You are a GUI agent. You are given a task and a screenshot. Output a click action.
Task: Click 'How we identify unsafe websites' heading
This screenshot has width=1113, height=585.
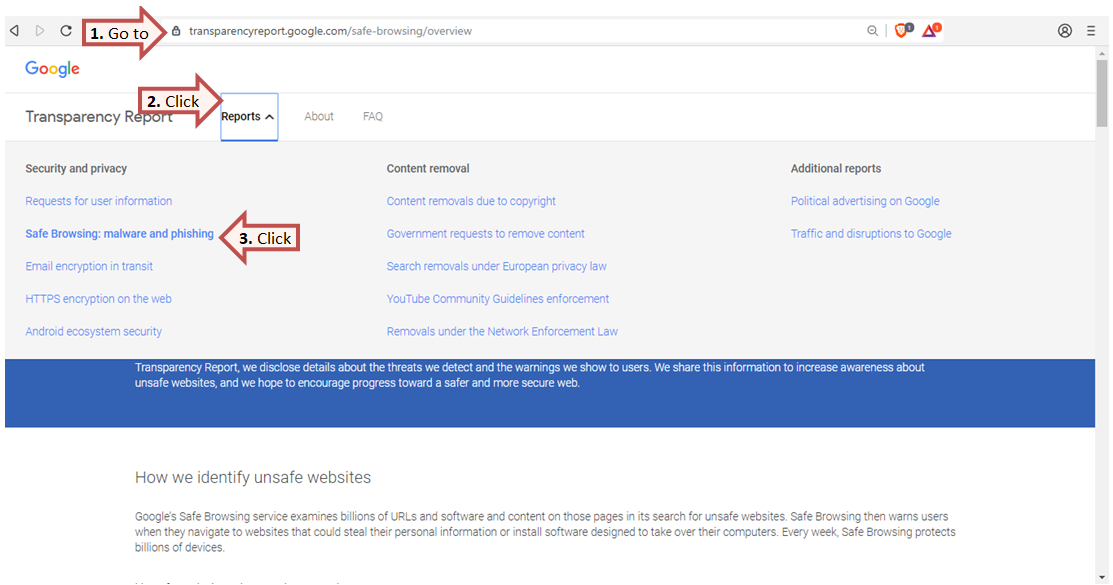[x=253, y=477]
